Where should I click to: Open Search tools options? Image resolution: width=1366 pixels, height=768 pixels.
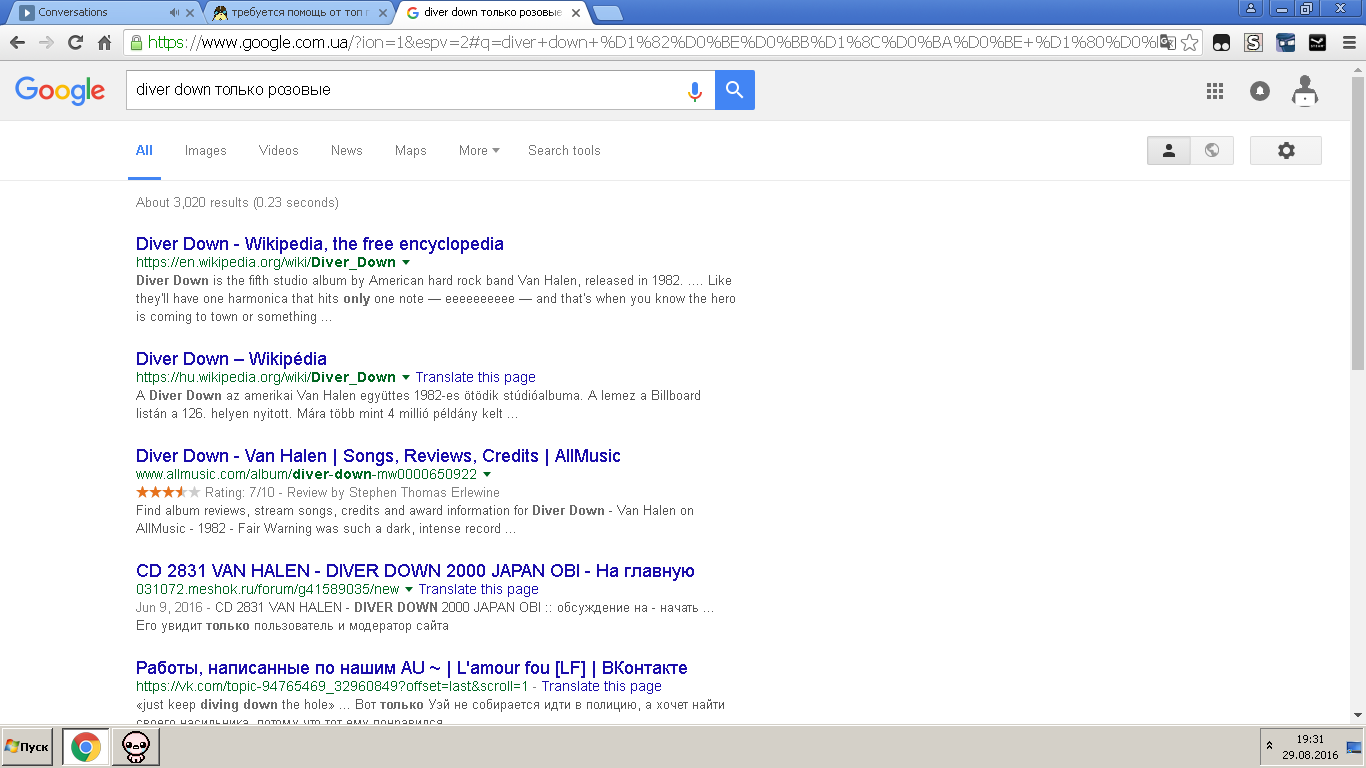[x=564, y=150]
